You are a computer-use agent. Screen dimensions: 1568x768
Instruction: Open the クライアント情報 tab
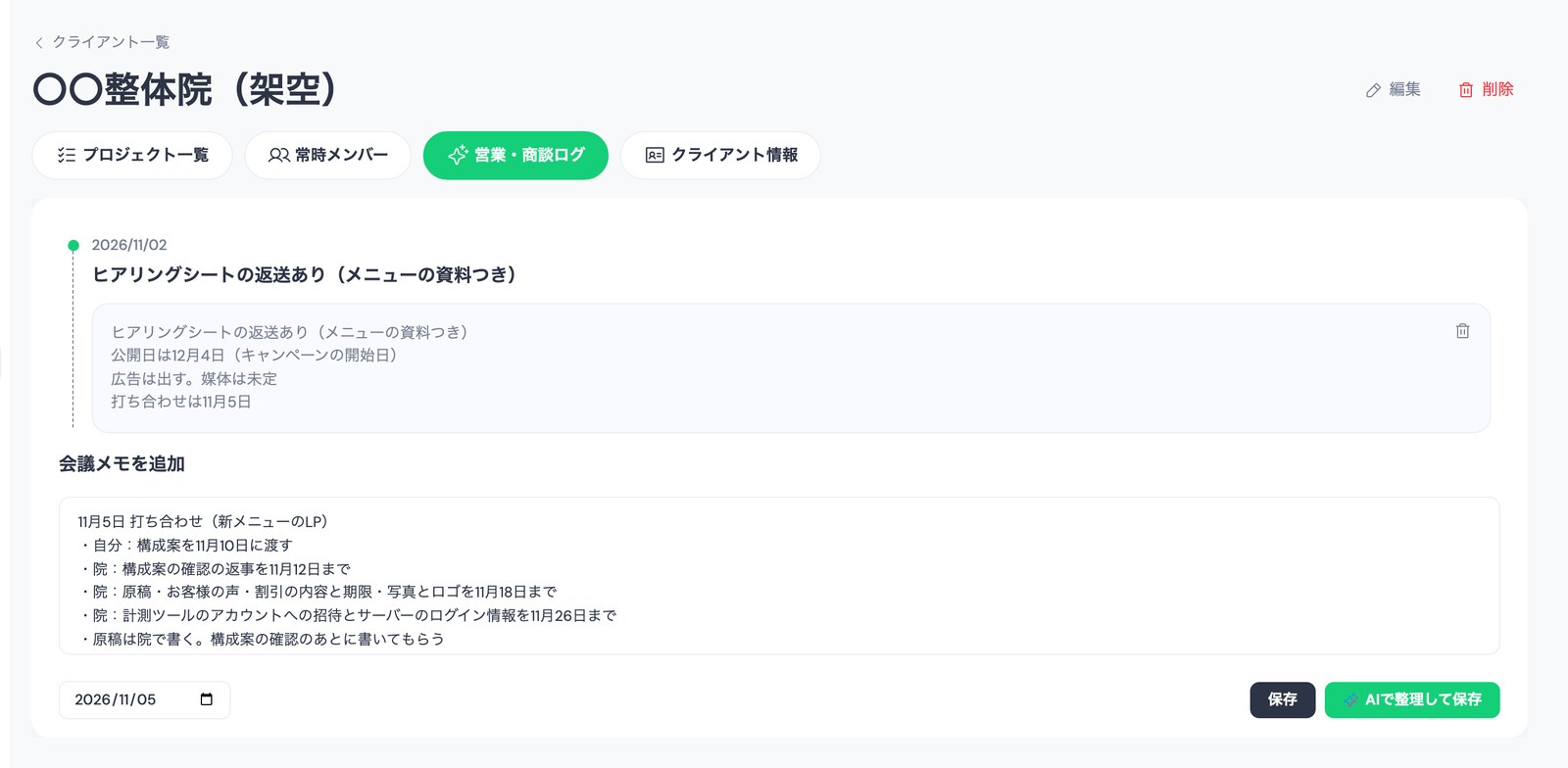click(x=720, y=155)
